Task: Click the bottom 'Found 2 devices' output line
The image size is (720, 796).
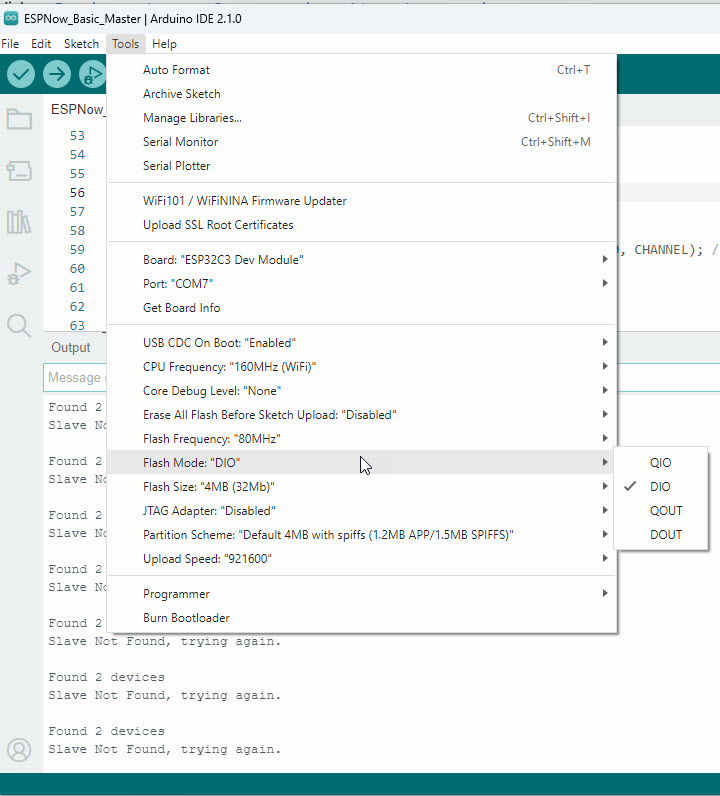Action: (x=107, y=731)
